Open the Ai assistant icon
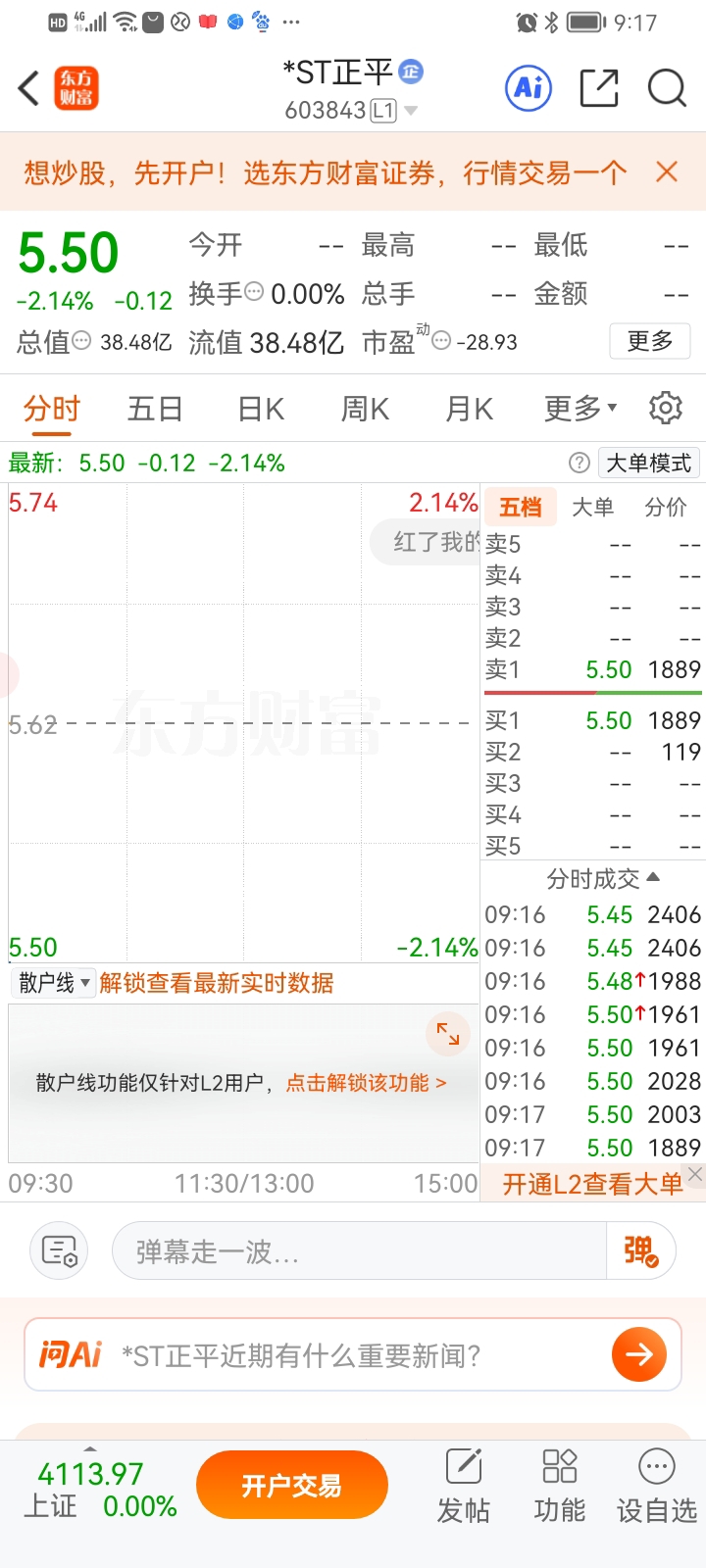Screen dimensions: 706x1568 point(529,88)
